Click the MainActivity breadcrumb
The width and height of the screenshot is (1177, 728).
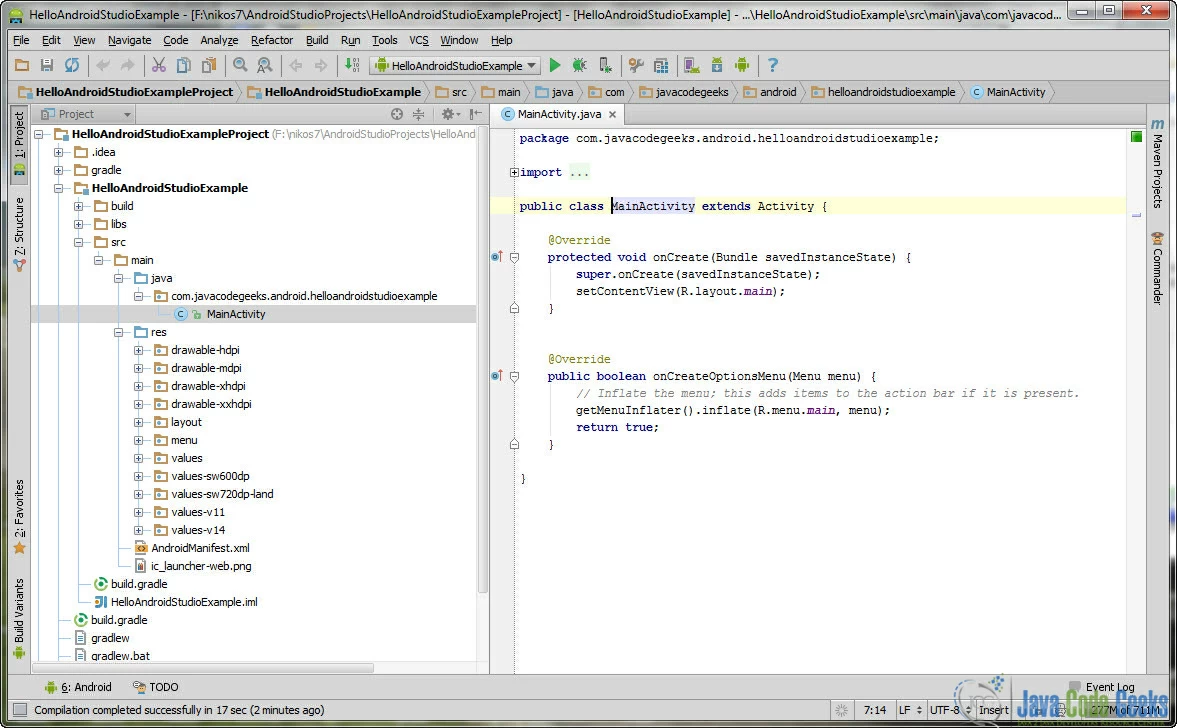click(x=1008, y=92)
